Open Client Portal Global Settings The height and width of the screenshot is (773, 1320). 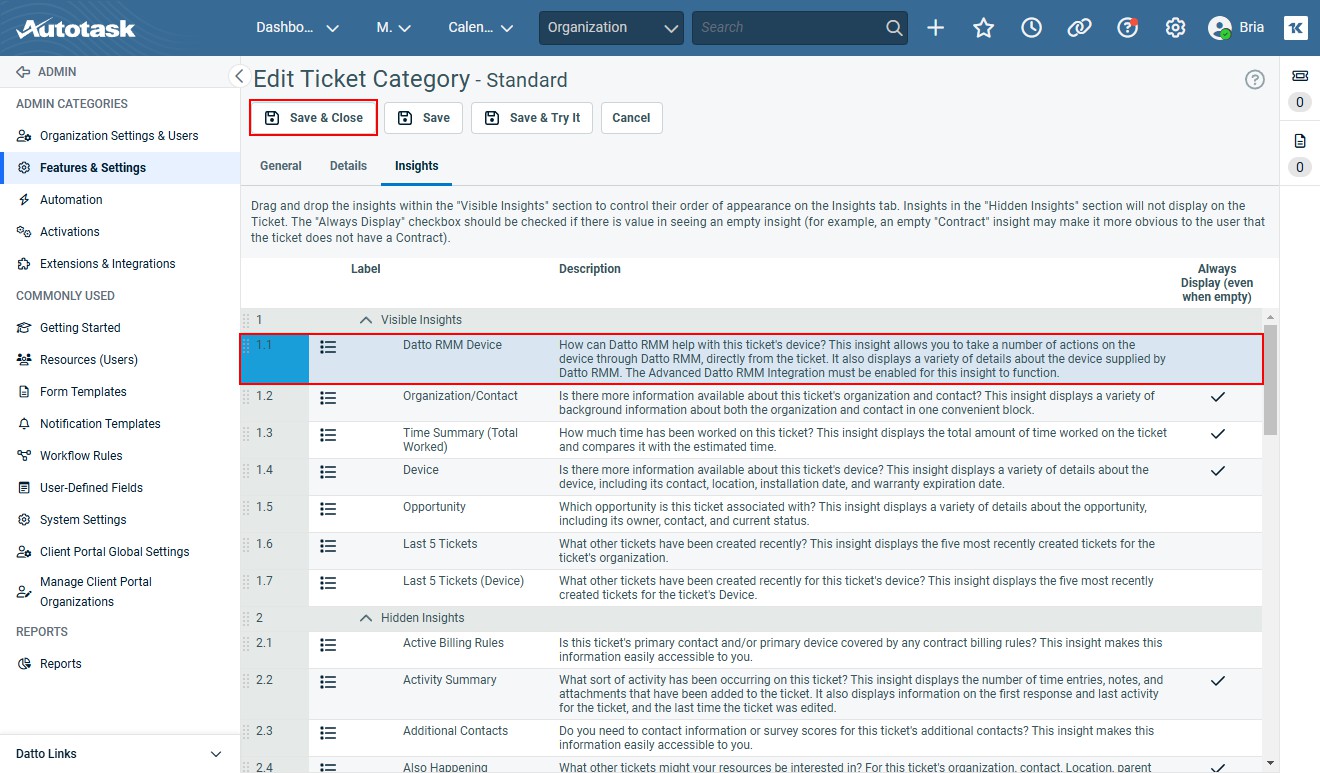point(114,552)
